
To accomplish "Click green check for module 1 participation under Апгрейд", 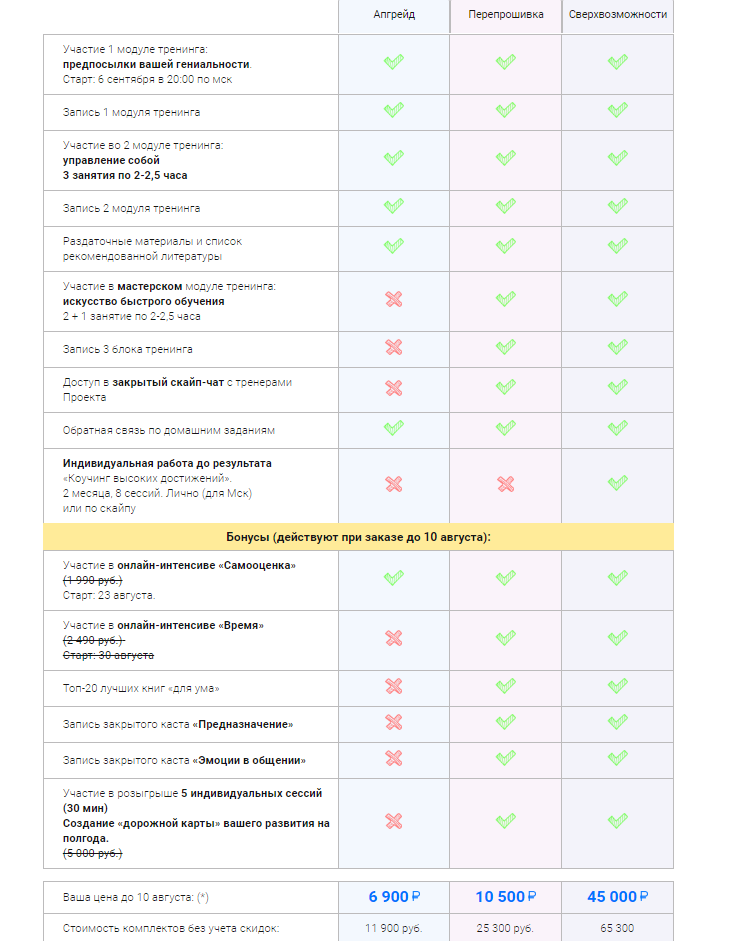I will pos(394,62).
